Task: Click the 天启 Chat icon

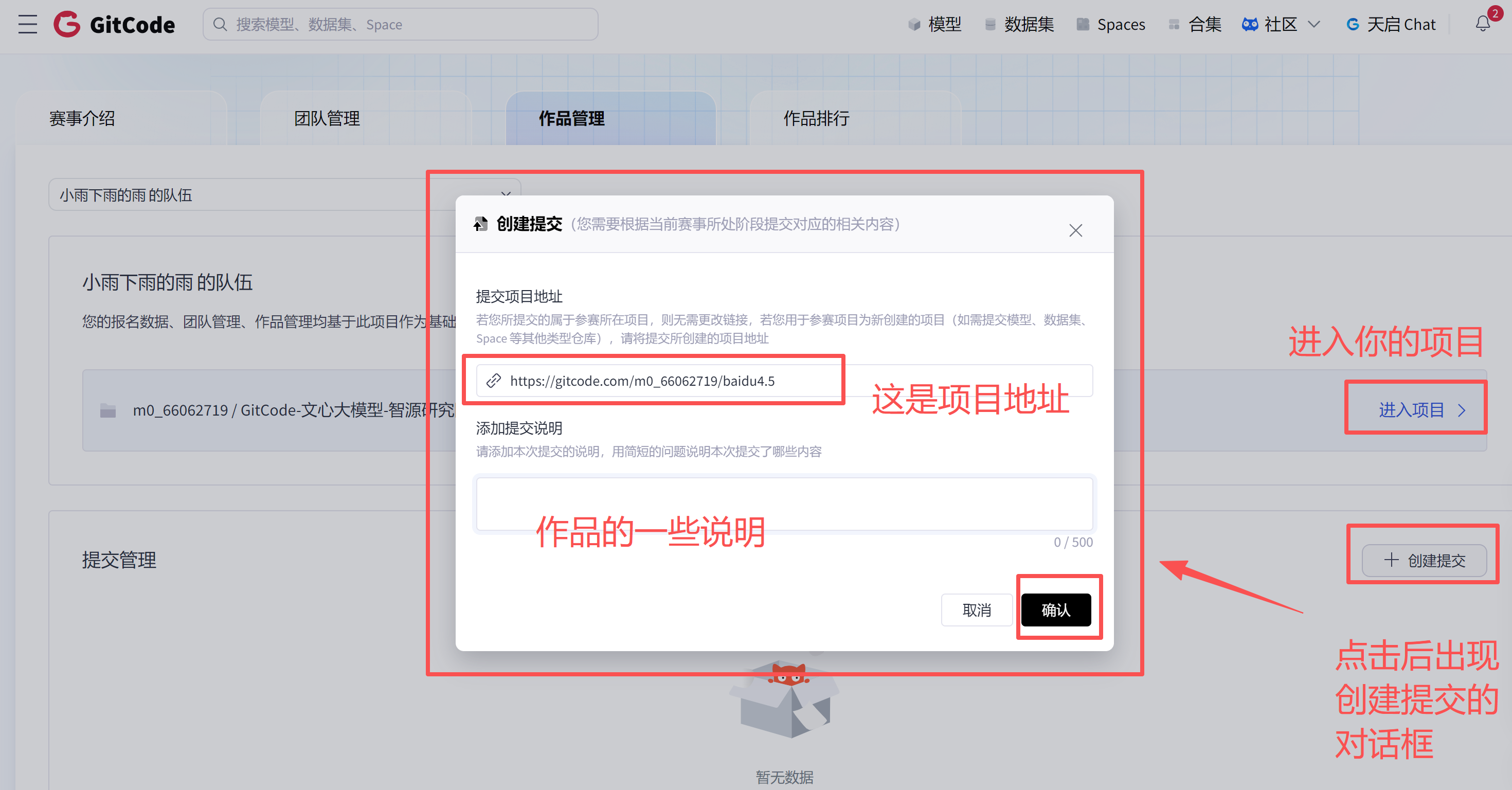Action: 1353,24
